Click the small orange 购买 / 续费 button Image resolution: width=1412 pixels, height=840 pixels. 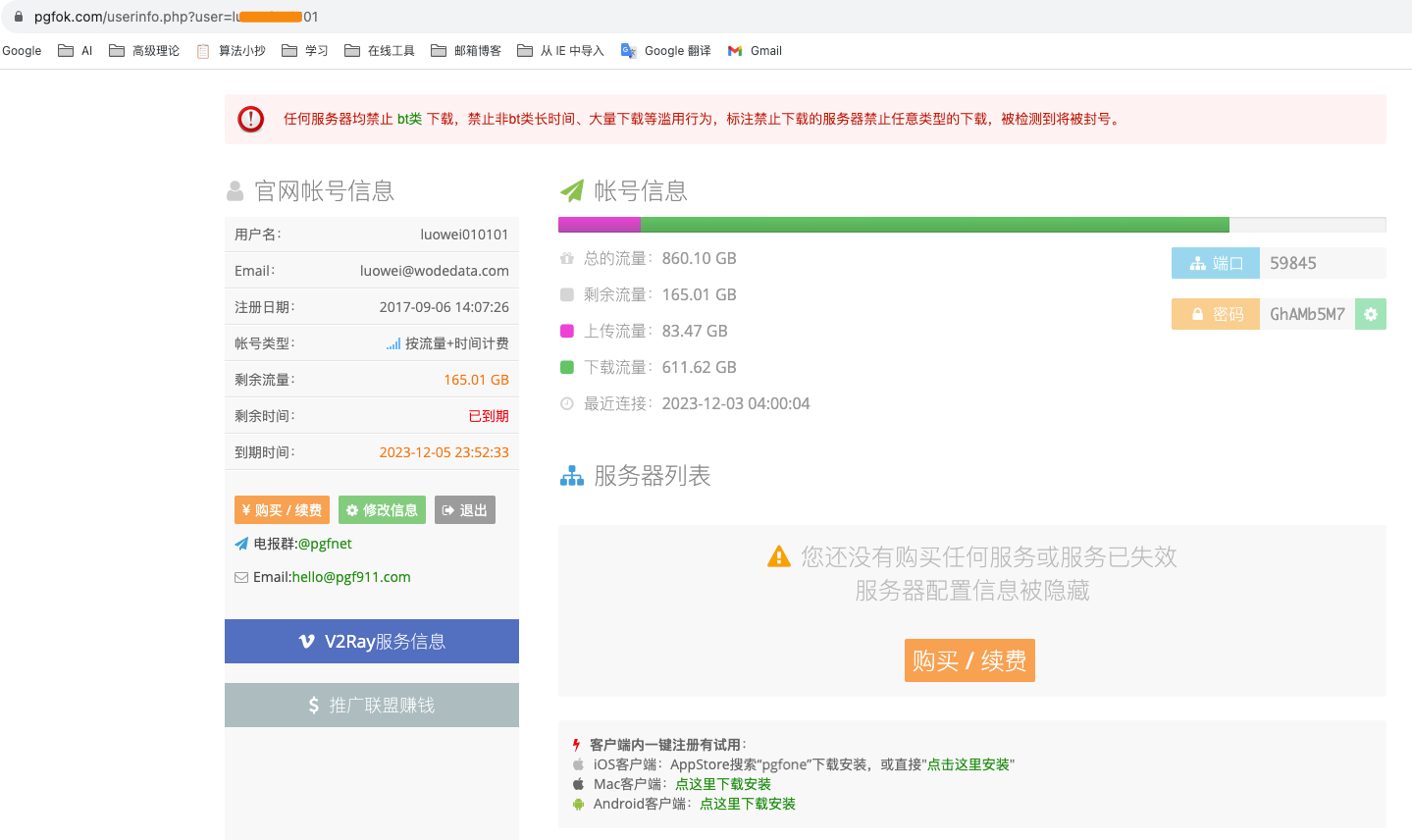tap(282, 510)
